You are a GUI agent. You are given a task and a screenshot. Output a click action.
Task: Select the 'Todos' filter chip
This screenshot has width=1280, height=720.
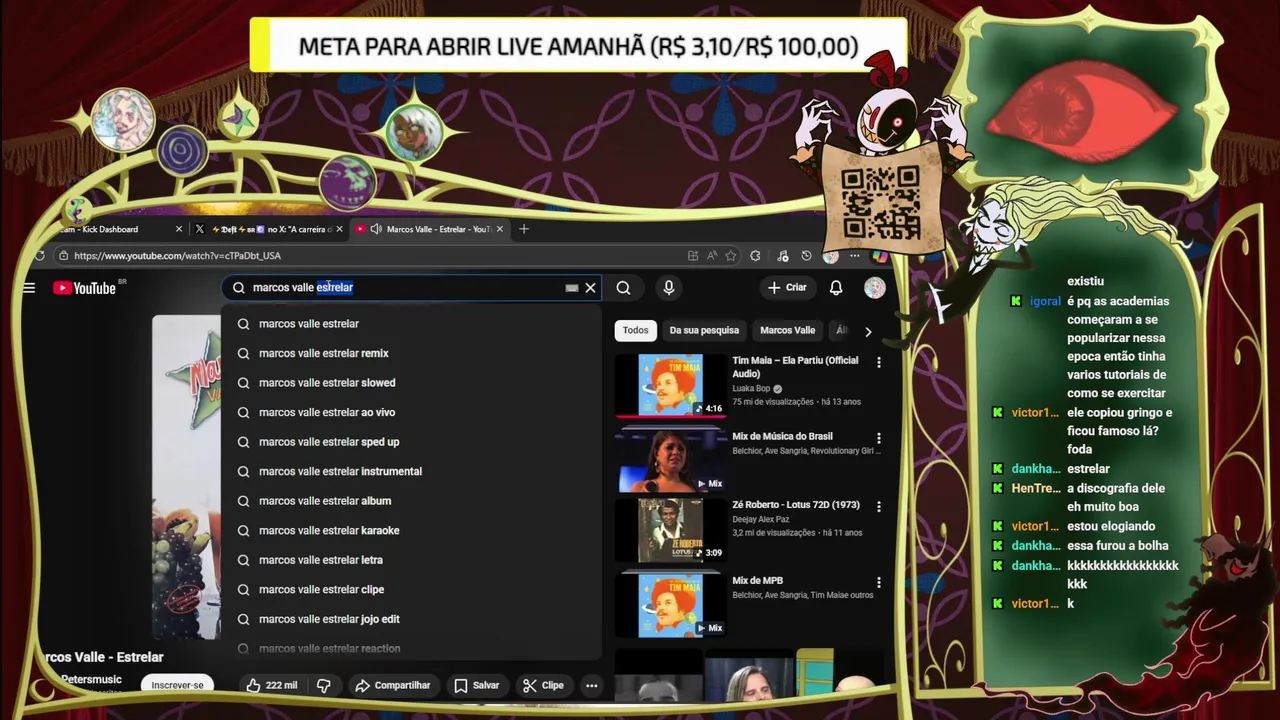[635, 330]
